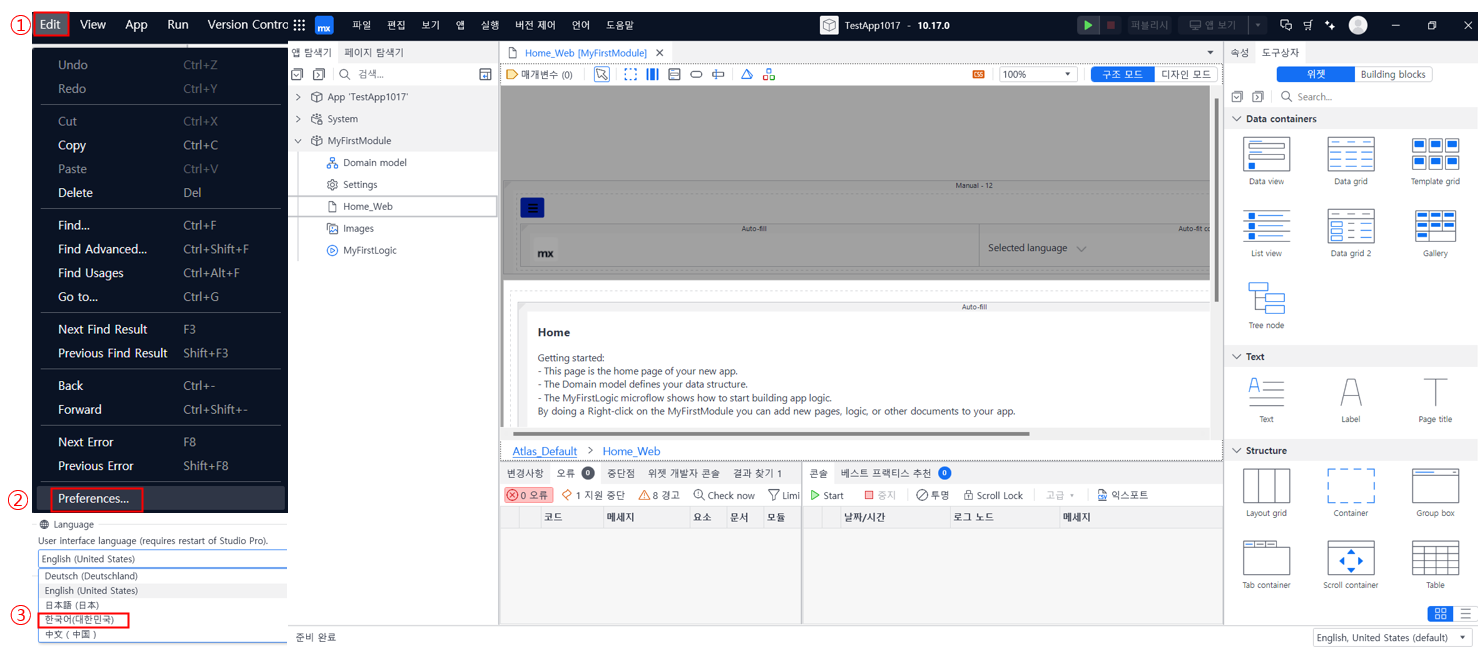
Task: Pick the Template grid widget
Action: (x=1435, y=161)
